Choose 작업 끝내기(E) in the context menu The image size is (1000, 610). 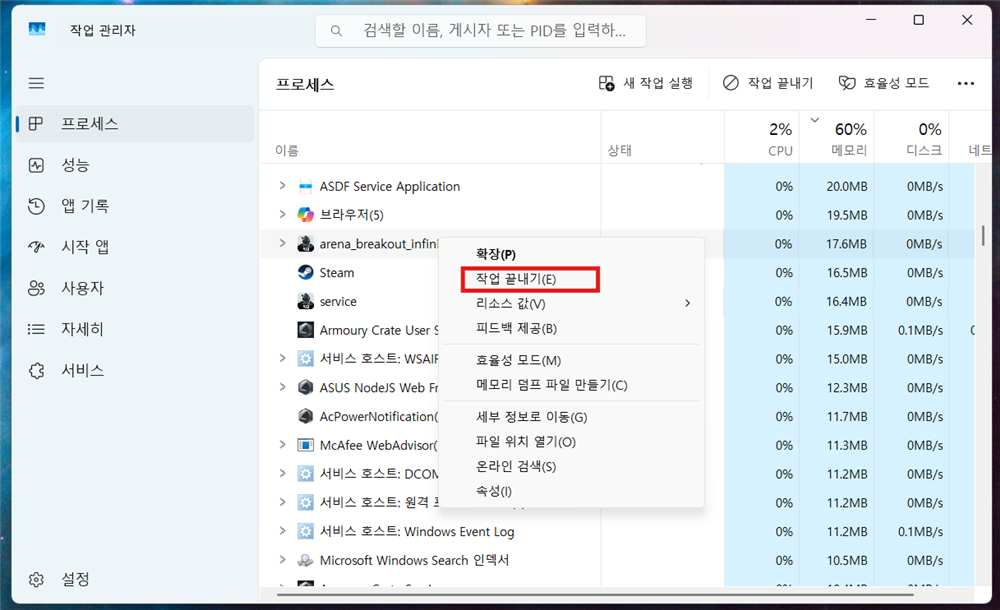[x=571, y=279]
